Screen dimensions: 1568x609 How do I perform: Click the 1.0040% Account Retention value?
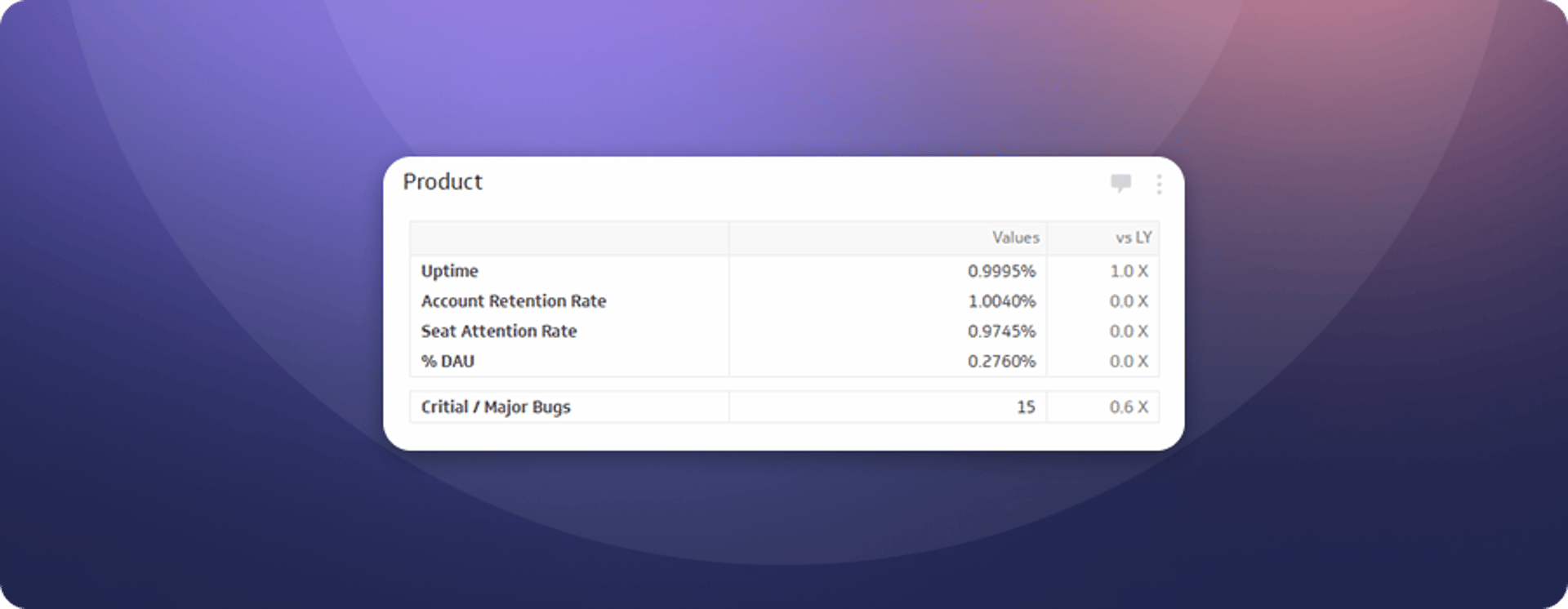(x=1000, y=301)
